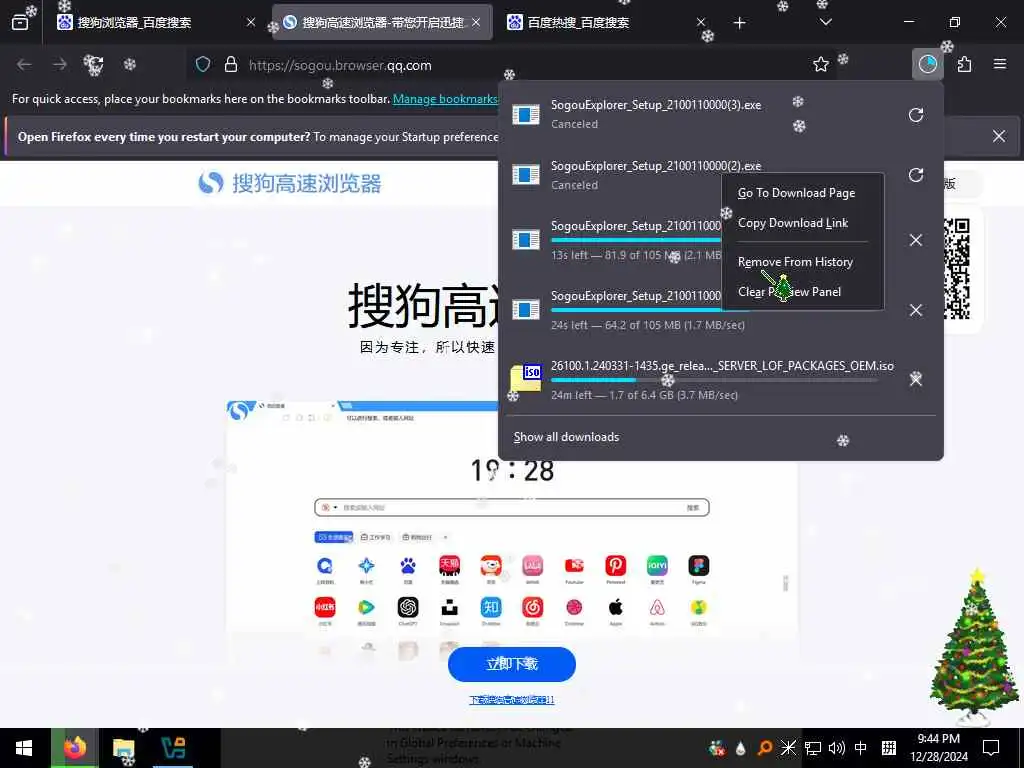Click file icon of canceled (2).exe download

[x=526, y=175]
